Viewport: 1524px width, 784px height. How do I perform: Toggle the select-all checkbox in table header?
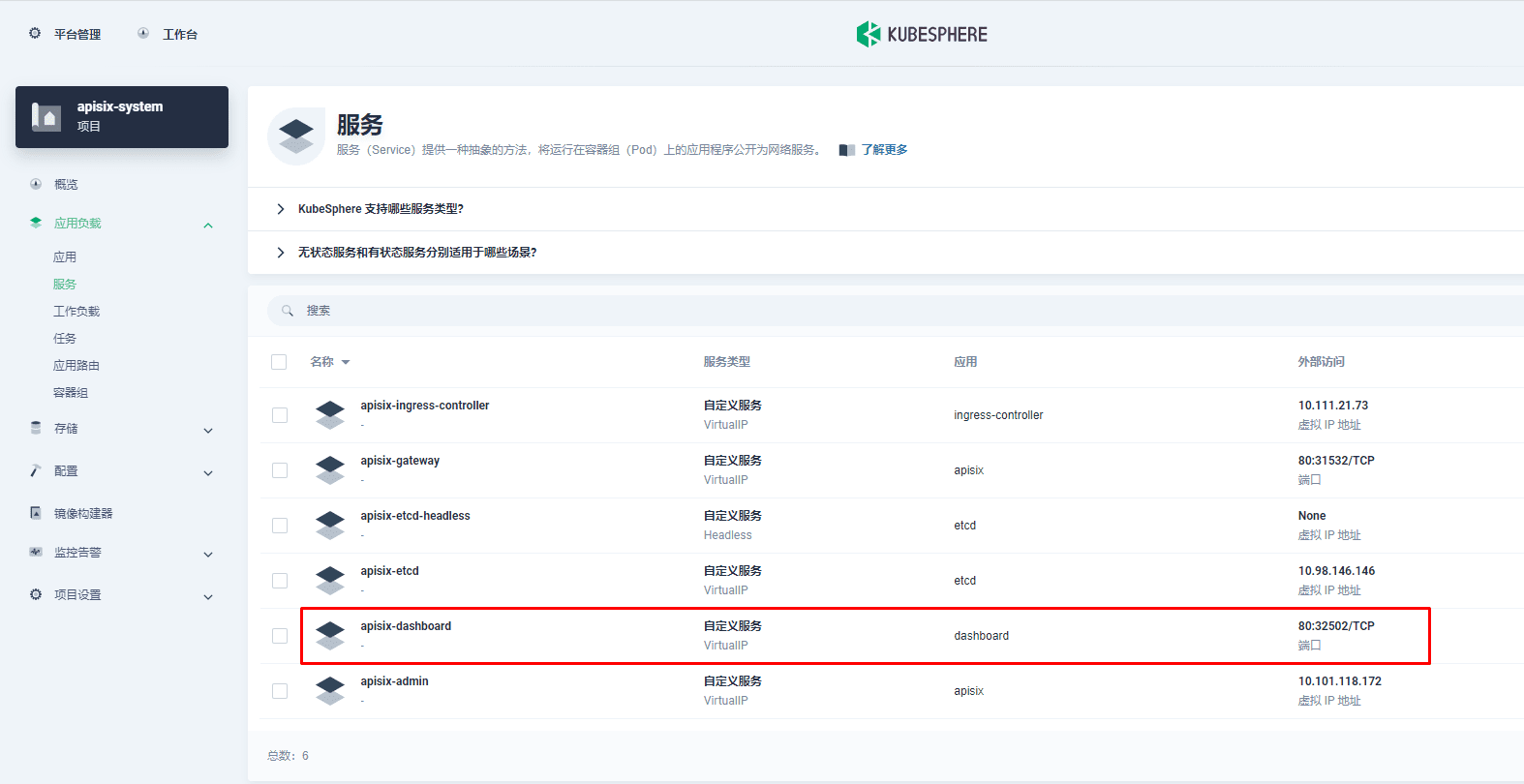[x=279, y=362]
